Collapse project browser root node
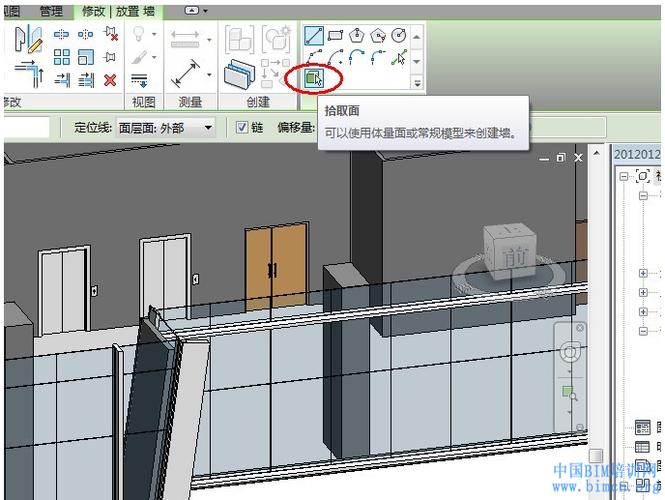665x500 pixels. 624,176
